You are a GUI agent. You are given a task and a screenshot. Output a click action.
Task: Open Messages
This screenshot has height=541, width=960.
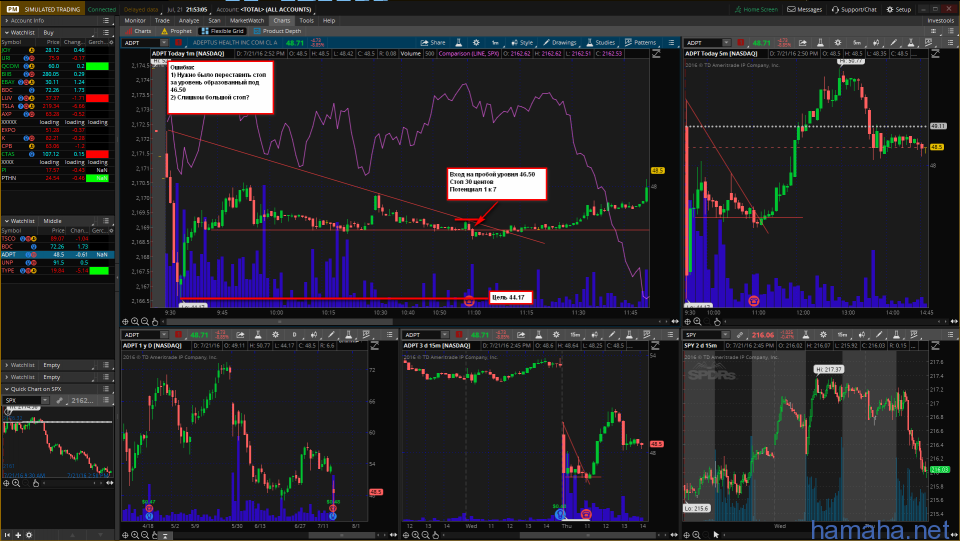tap(804, 9)
